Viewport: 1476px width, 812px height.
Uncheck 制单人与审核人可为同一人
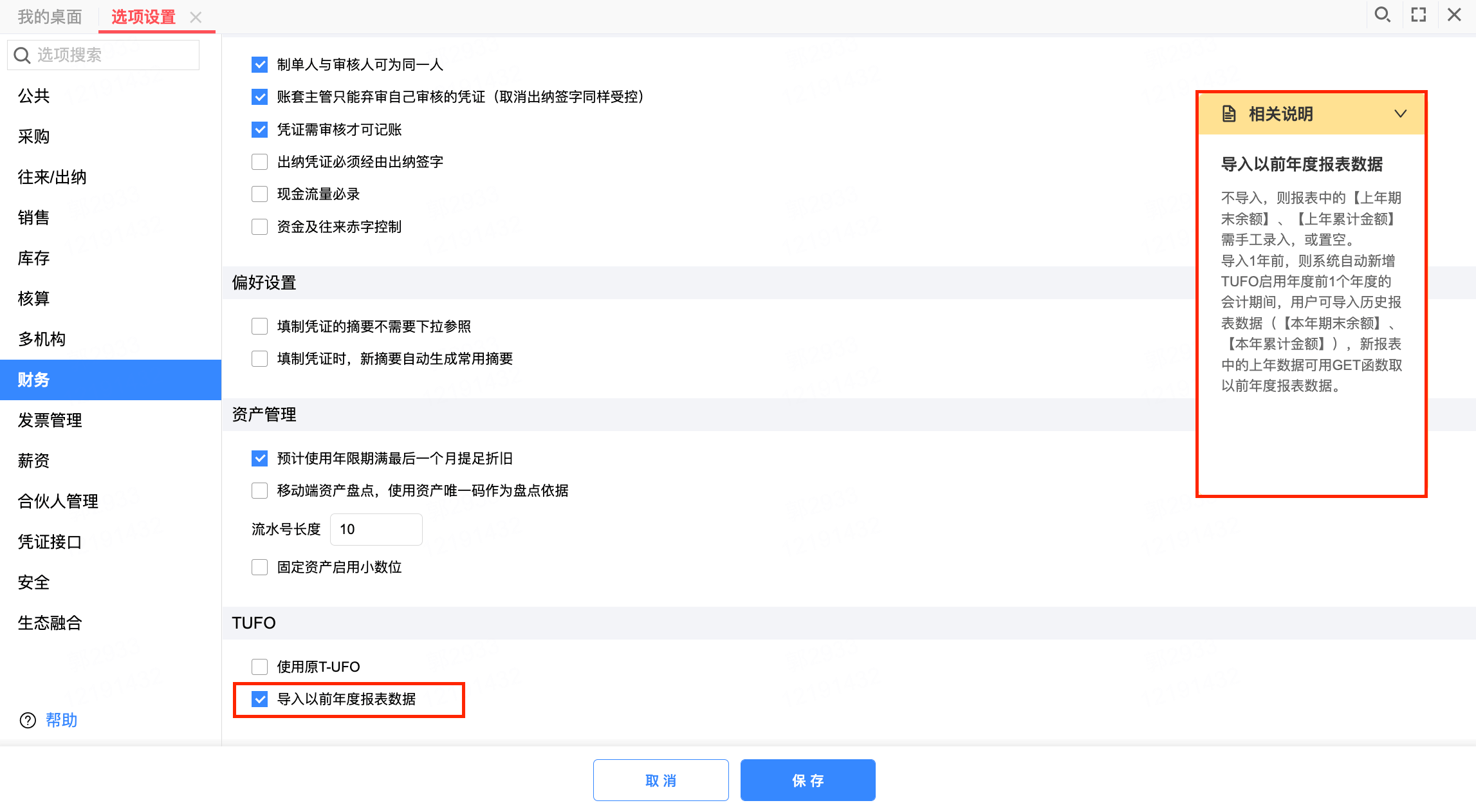pos(259,64)
